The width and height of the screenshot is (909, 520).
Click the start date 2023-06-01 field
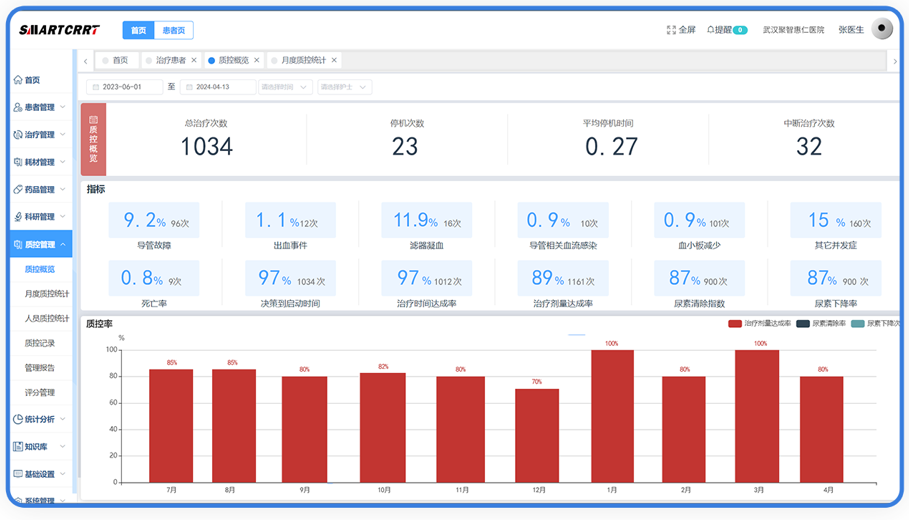[124, 87]
